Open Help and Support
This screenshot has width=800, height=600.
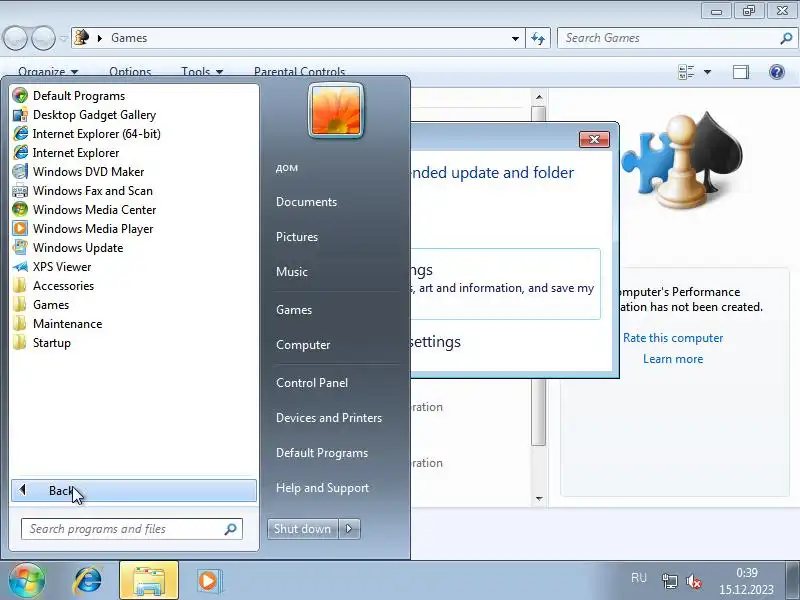coord(322,488)
